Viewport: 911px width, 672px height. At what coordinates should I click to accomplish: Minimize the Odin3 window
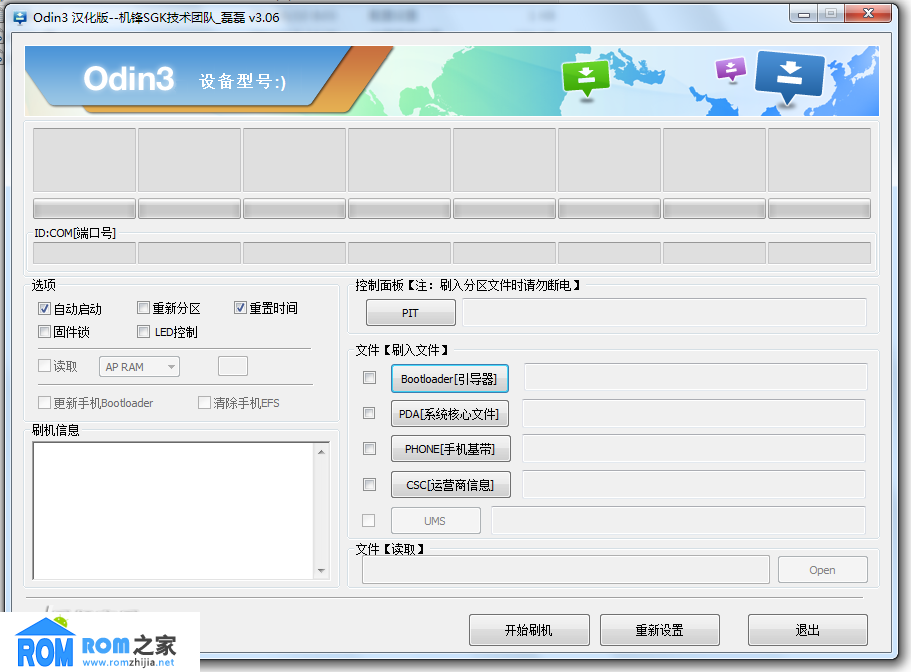coord(804,14)
